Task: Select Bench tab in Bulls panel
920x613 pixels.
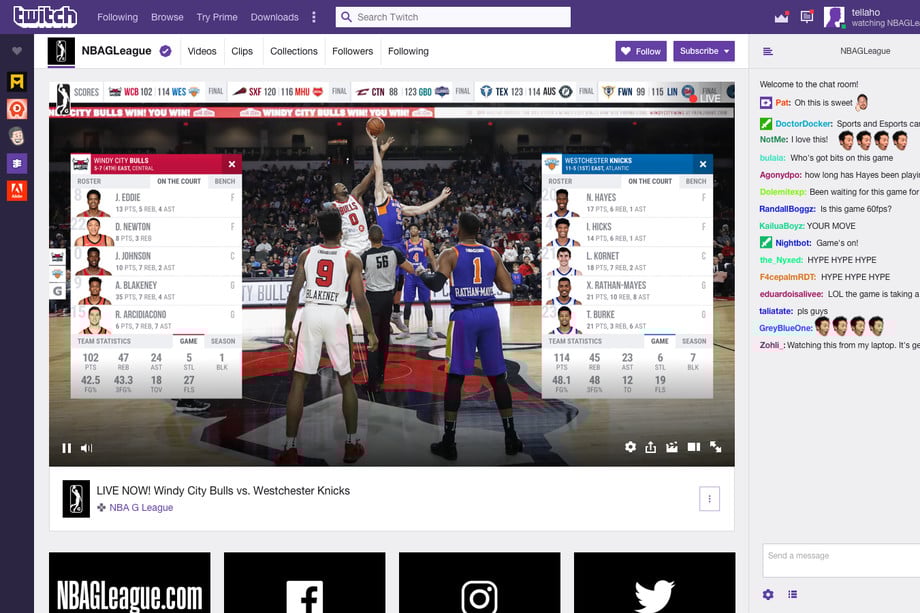Action: [225, 181]
